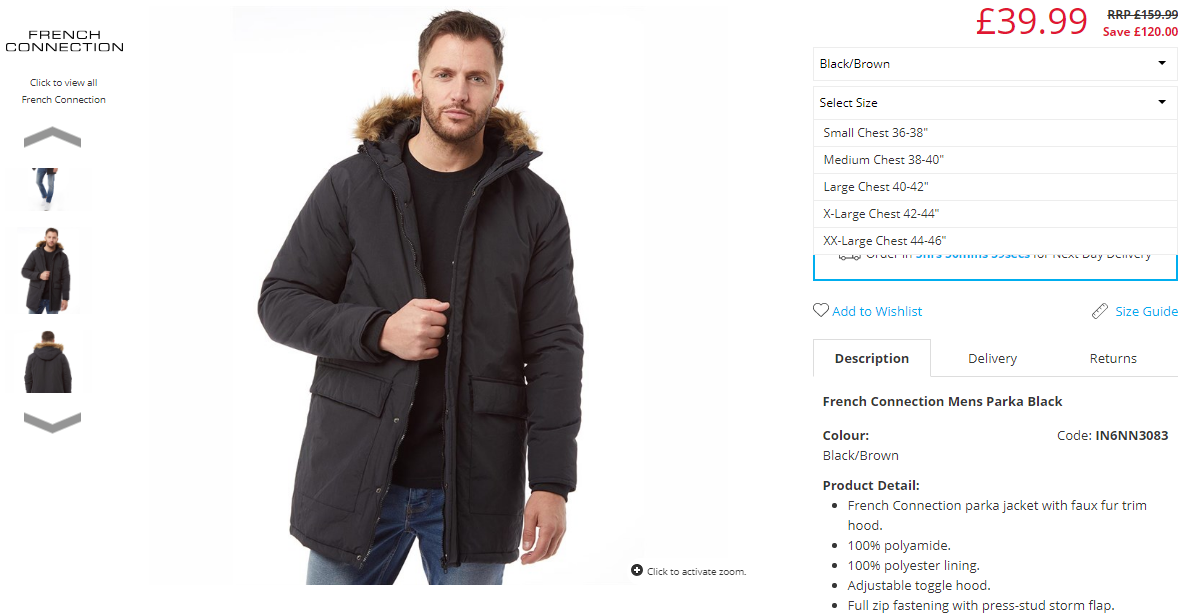
Task: Open the Size Guide link
Action: click(1146, 311)
